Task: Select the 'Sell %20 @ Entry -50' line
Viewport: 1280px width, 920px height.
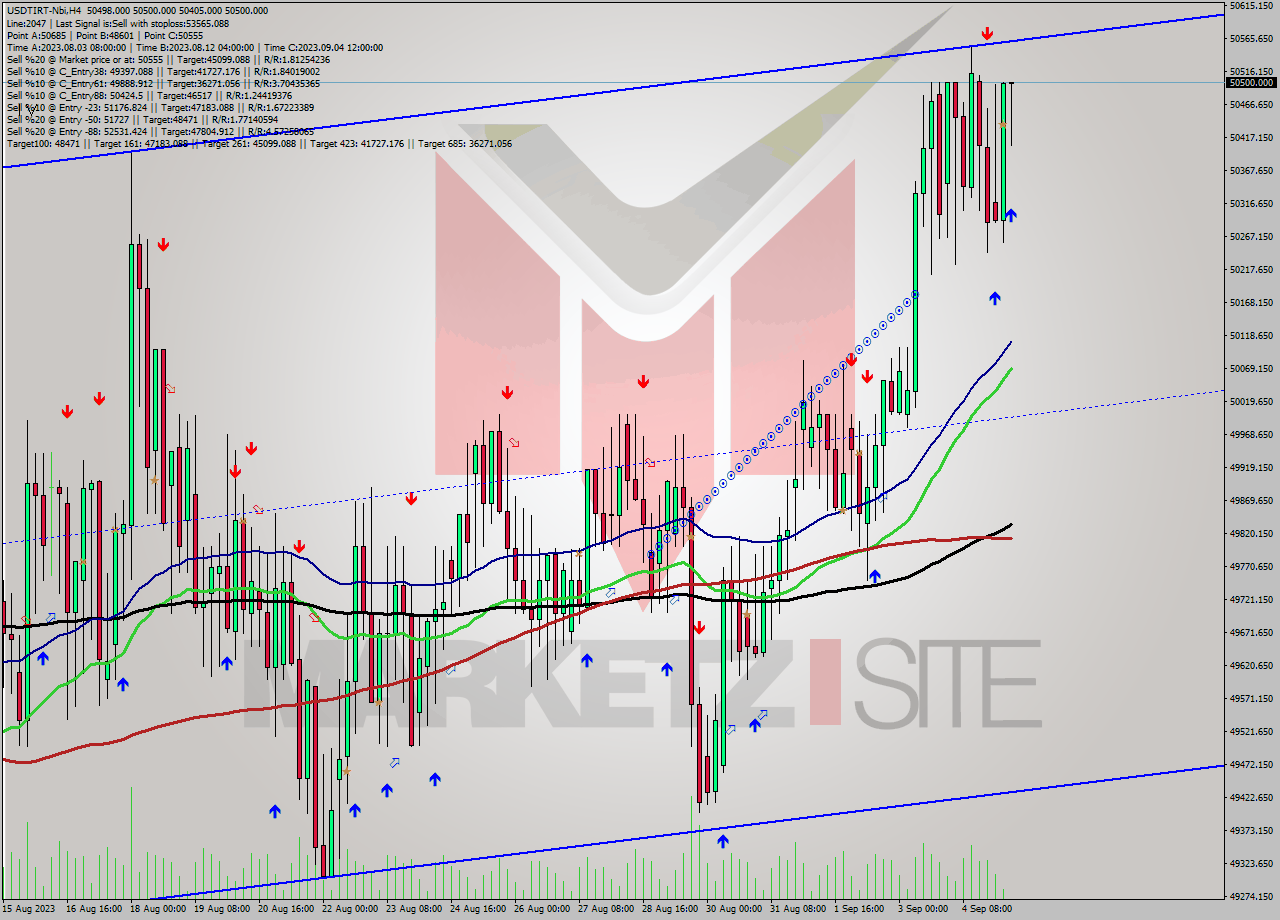Action: pyautogui.click(x=142, y=119)
